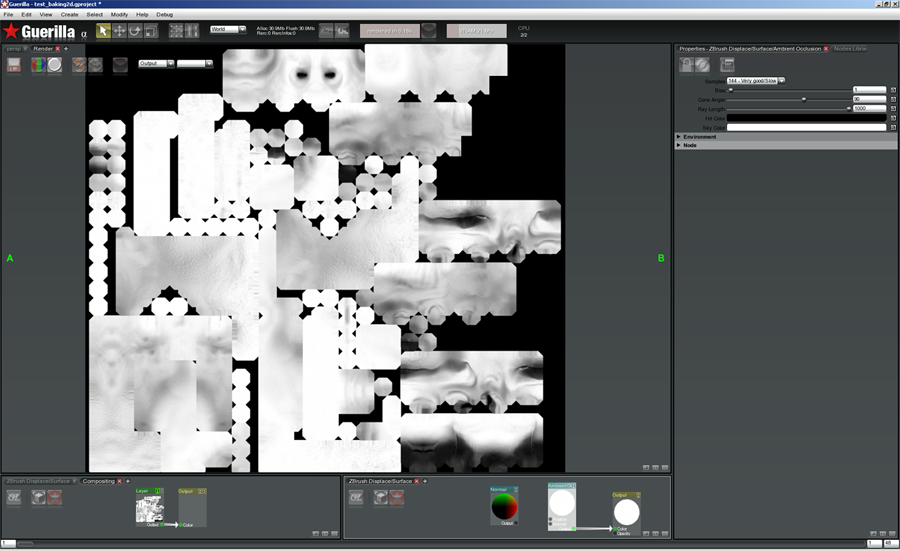
Task: Select the arrow selection tool
Action: (x=103, y=31)
